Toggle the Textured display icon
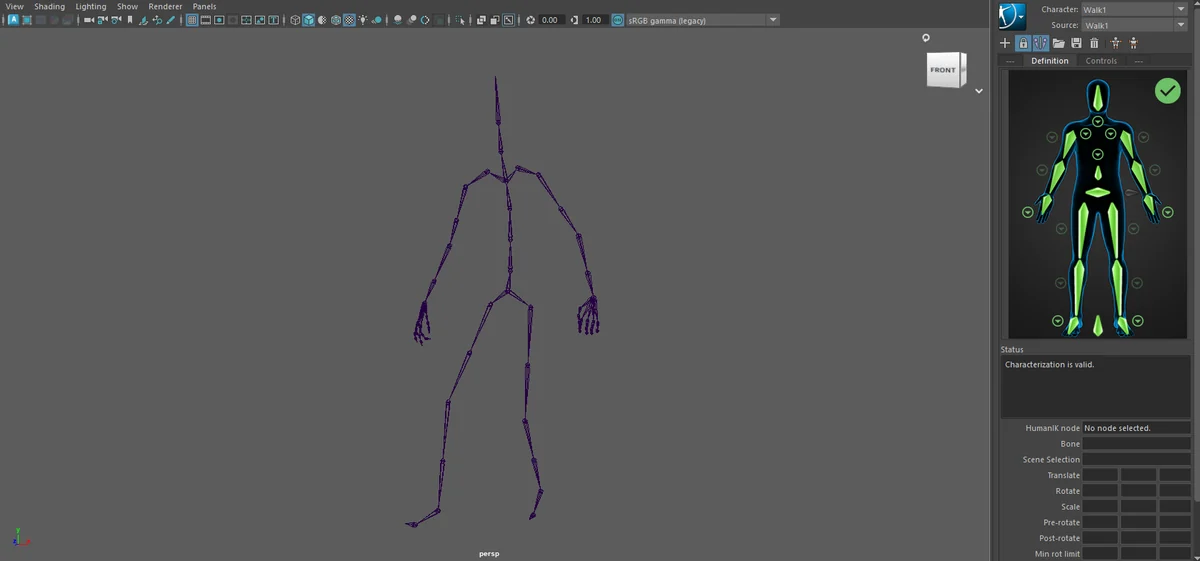1200x561 pixels. pyautogui.click(x=349, y=20)
